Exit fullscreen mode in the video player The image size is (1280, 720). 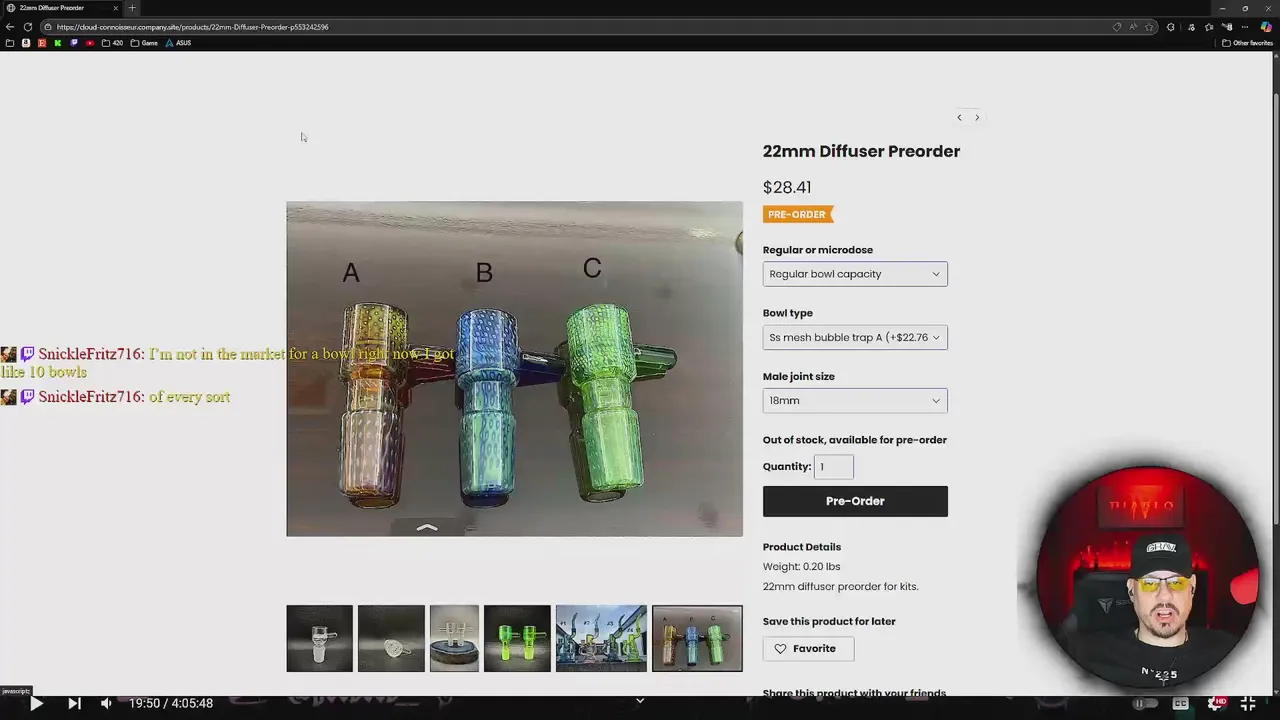(1248, 704)
